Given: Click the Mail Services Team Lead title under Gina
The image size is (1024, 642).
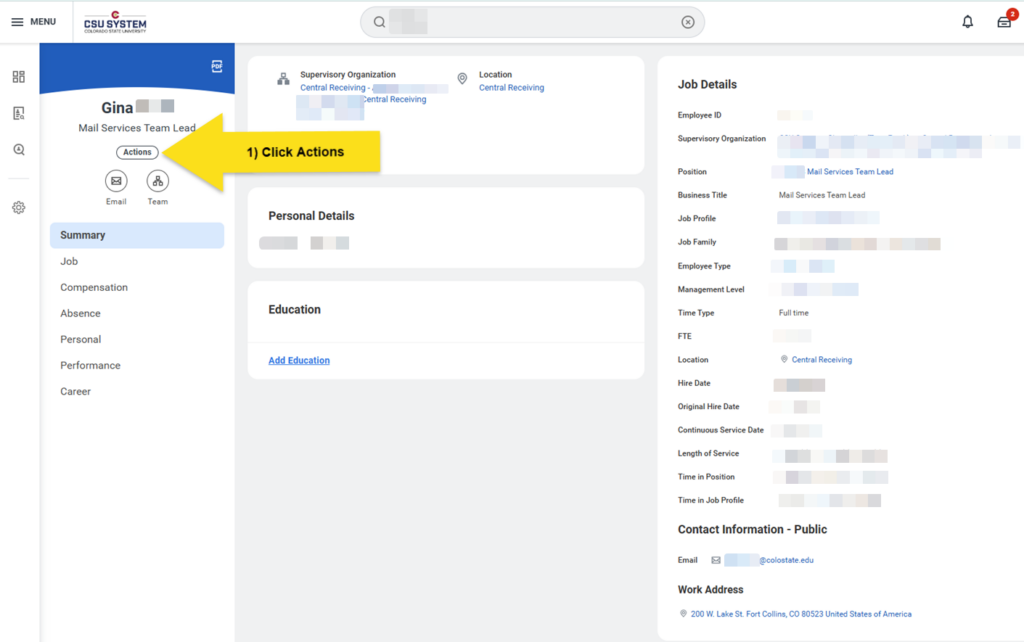Looking at the screenshot, I should [x=137, y=128].
